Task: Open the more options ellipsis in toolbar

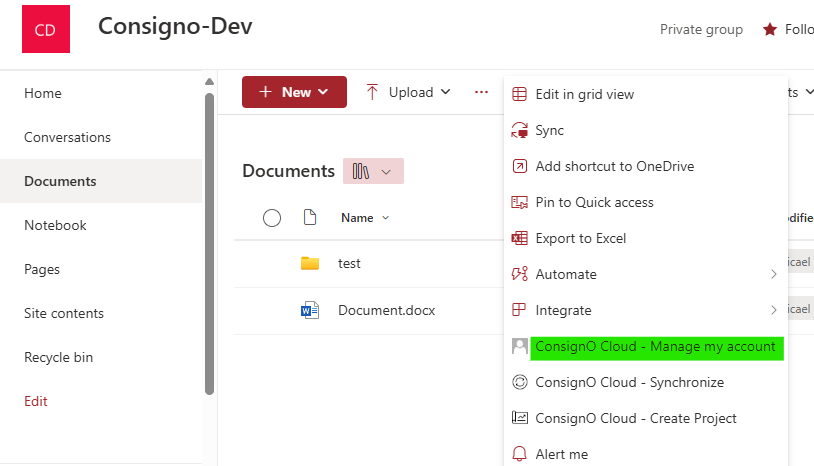Action: coord(481,92)
